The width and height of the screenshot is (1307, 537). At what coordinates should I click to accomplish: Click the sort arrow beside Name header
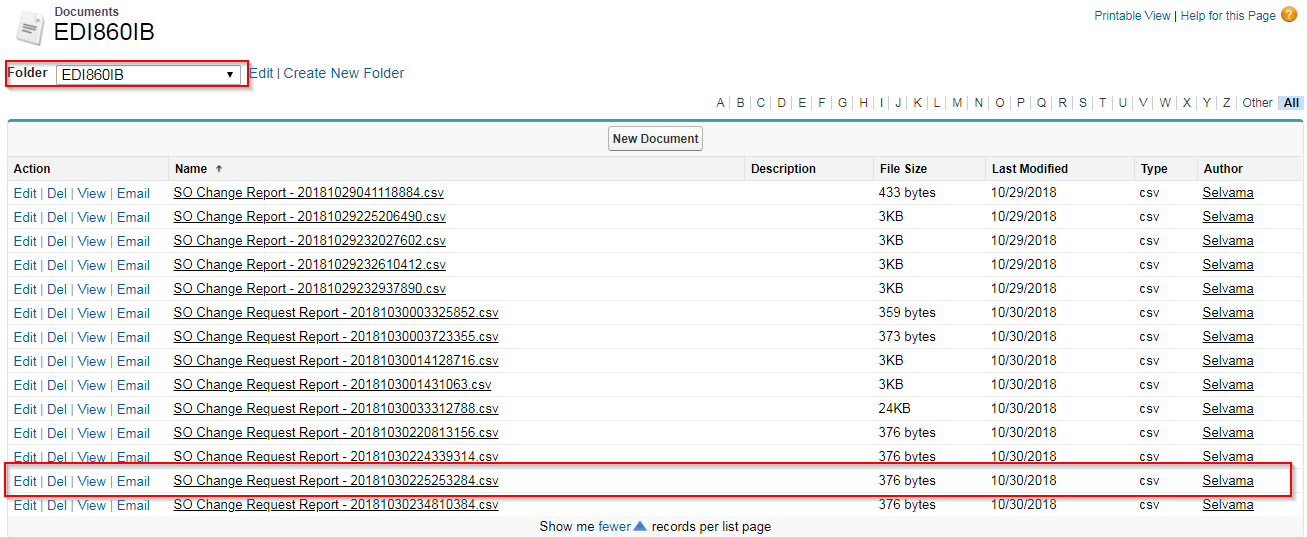(x=219, y=169)
